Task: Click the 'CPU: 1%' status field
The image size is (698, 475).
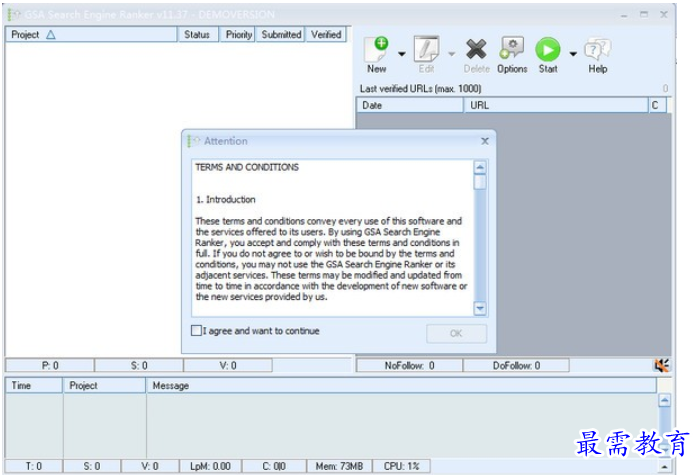Action: click(x=402, y=466)
